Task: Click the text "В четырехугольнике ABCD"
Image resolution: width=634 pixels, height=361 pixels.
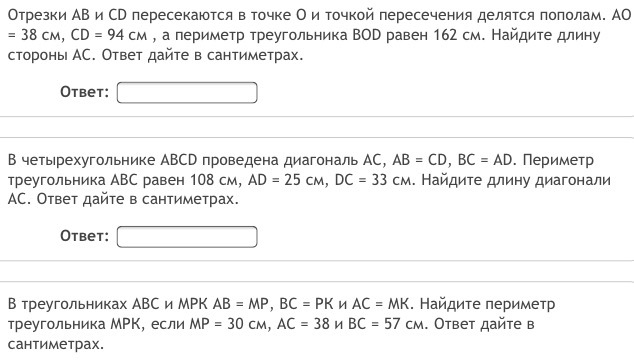Action: point(102,160)
